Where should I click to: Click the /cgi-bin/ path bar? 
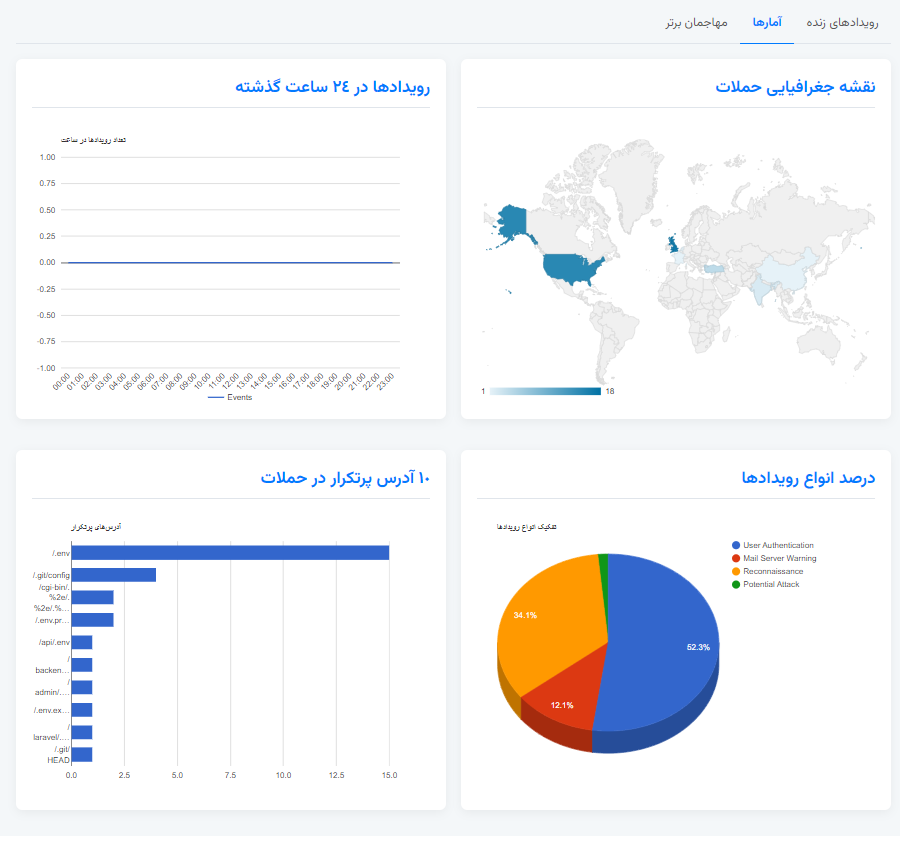pyautogui.click(x=92, y=598)
